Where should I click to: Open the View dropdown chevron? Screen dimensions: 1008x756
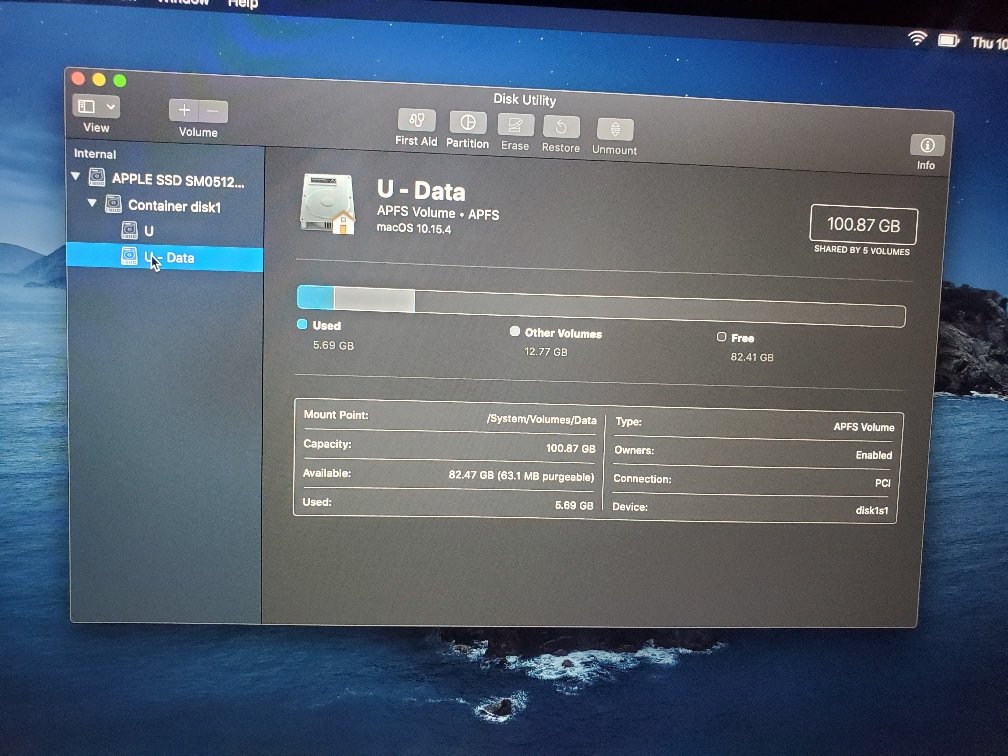coord(111,107)
